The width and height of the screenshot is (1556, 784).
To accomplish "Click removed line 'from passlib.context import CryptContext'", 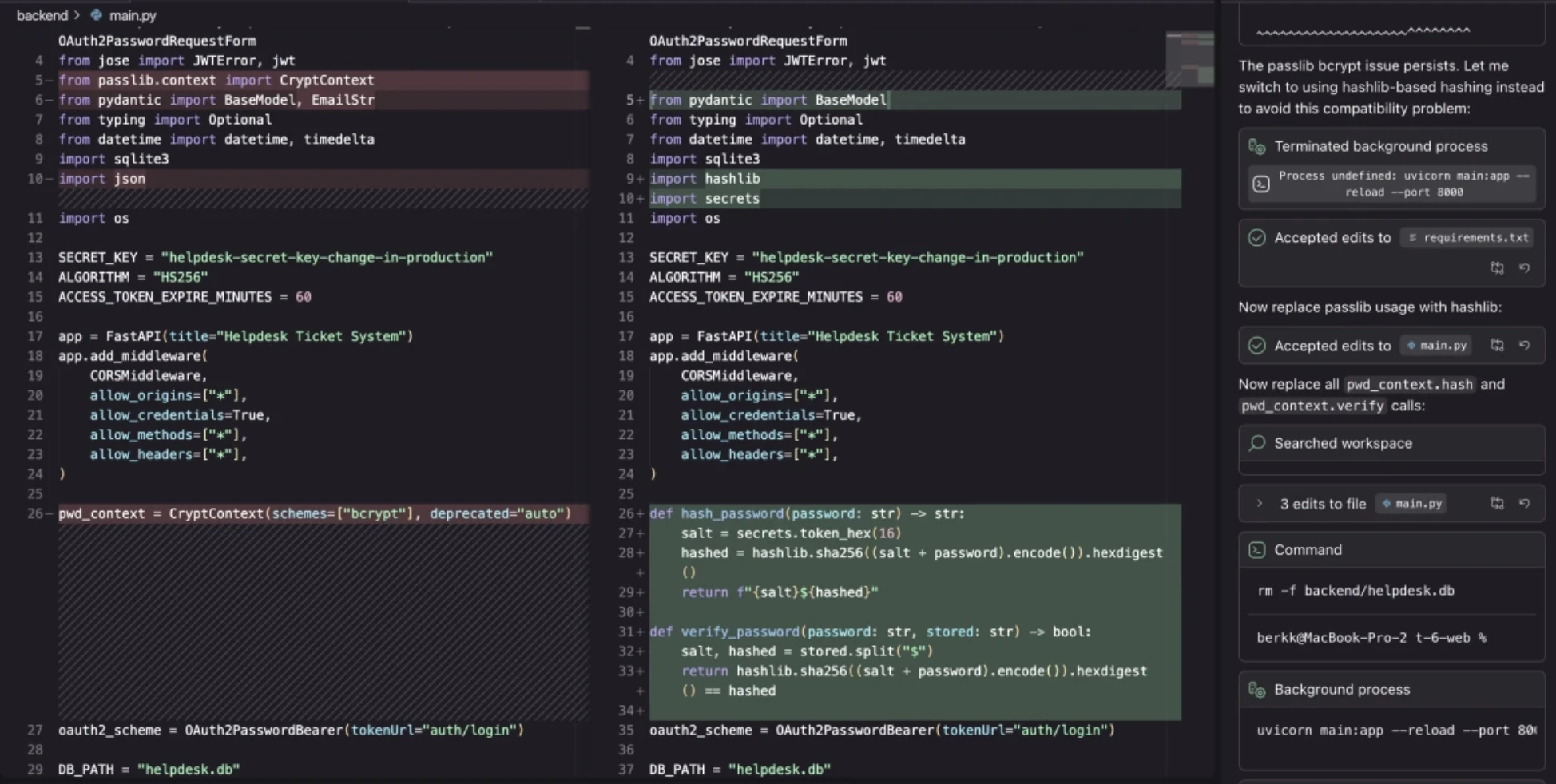I will 216,80.
